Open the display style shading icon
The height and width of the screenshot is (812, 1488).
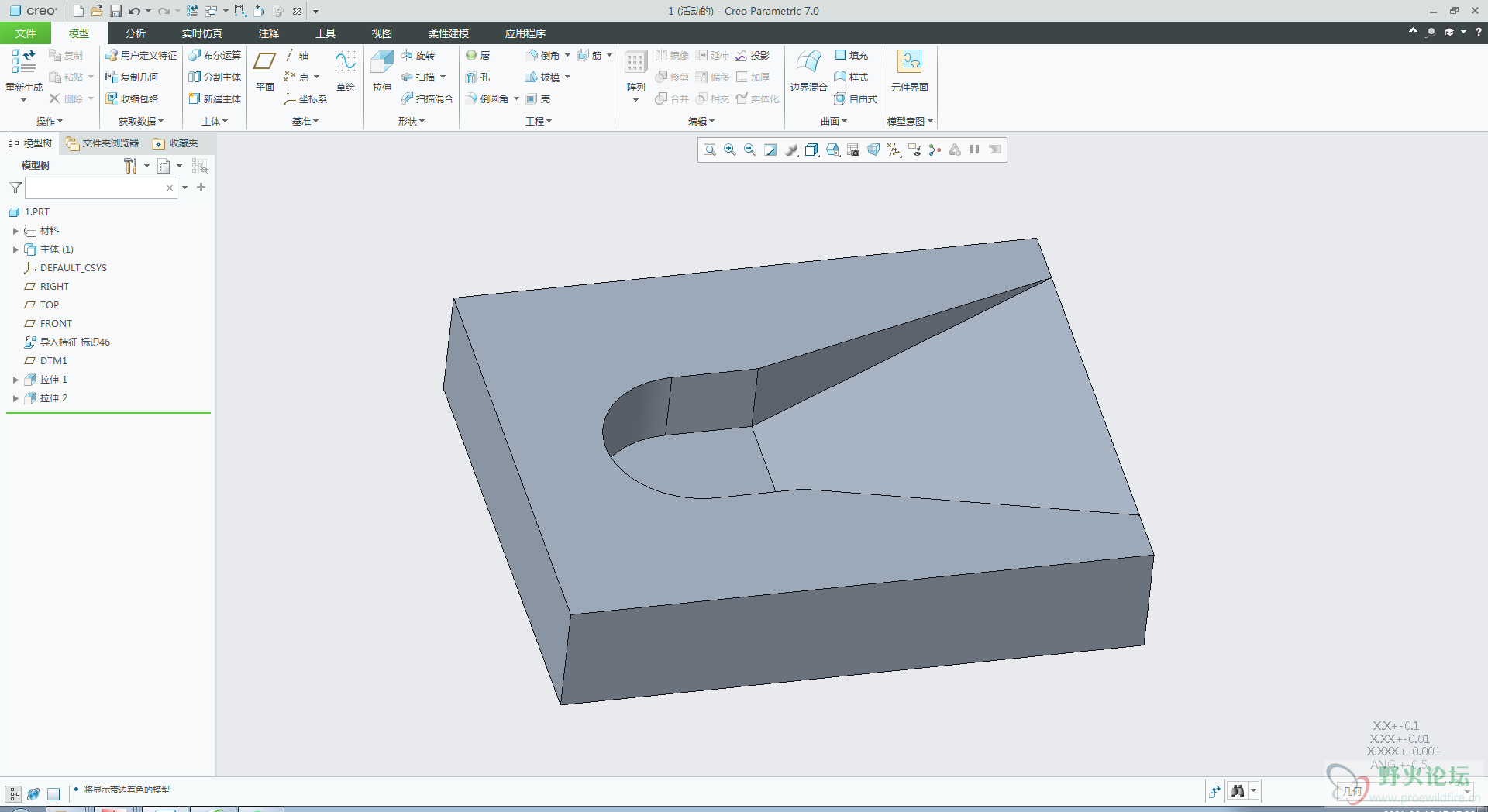point(811,150)
